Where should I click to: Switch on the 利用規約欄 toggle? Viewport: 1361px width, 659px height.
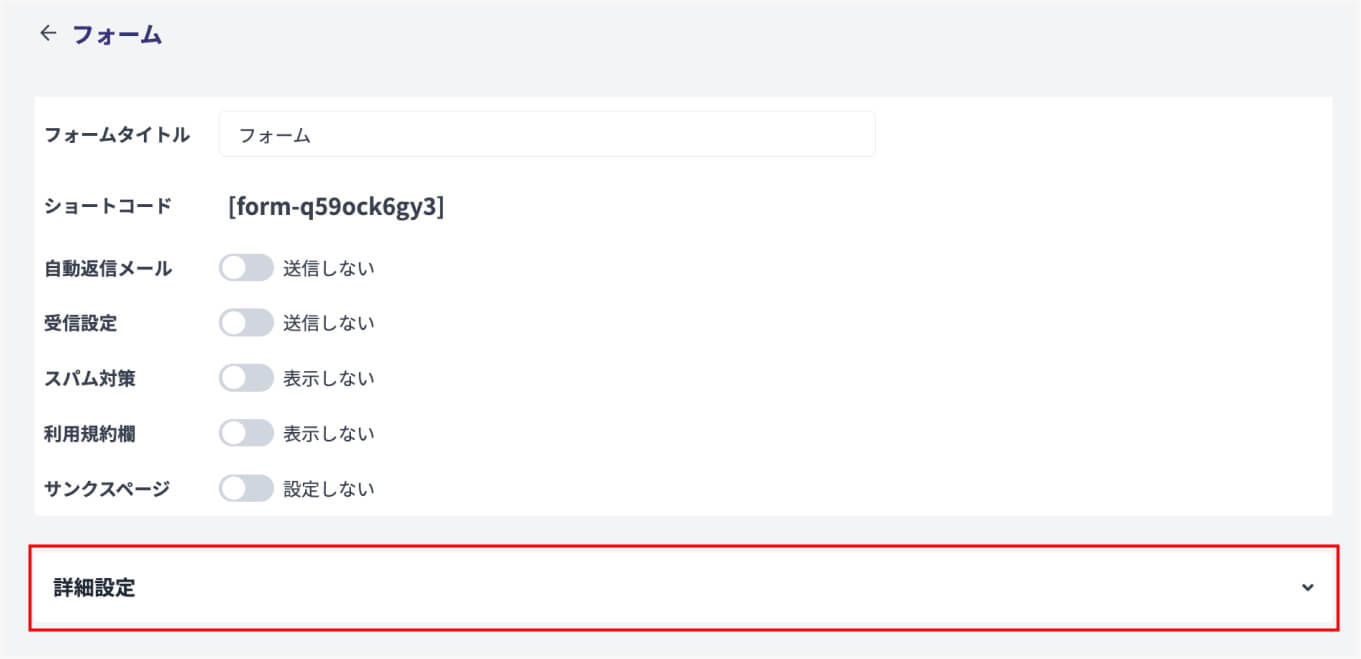coord(246,433)
